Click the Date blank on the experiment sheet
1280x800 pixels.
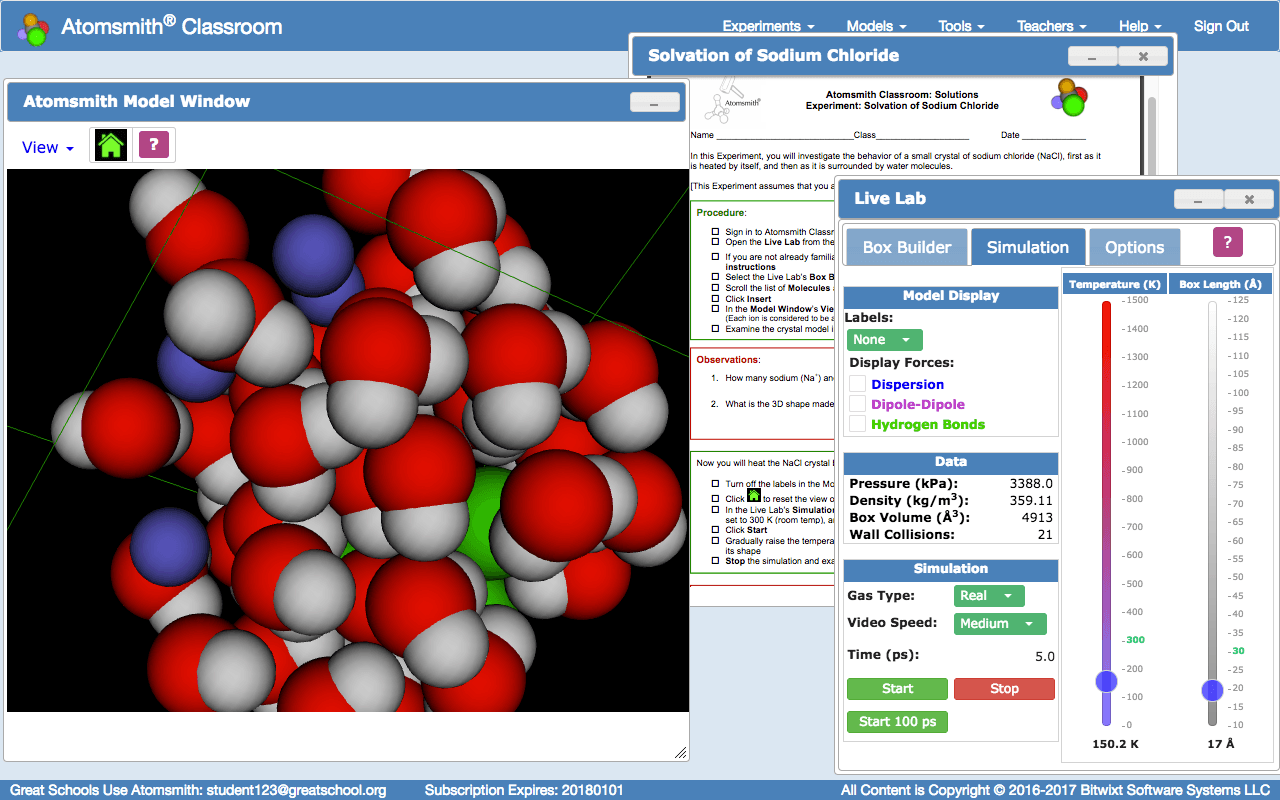pyautogui.click(x=1053, y=135)
